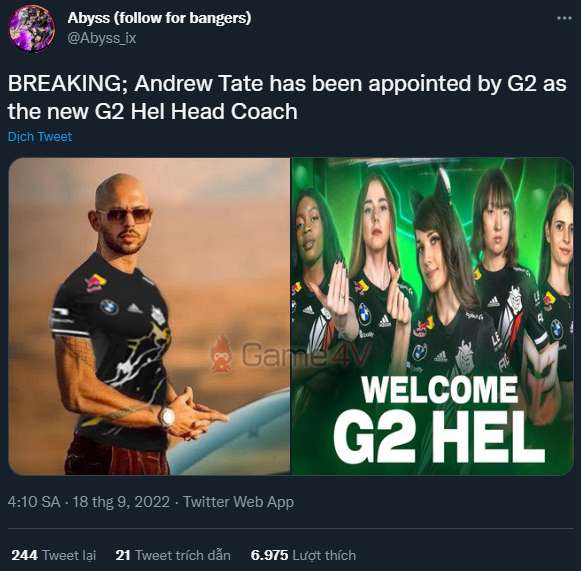Click the G2 HEL headline in the image
Screen dimensions: 581x571
(439, 437)
